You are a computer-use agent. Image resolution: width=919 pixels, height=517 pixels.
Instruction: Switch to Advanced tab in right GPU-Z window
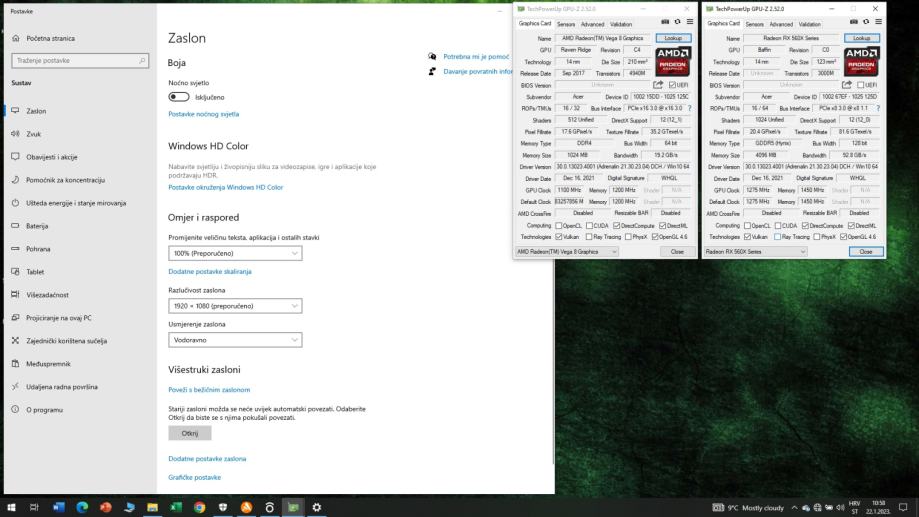coord(782,24)
